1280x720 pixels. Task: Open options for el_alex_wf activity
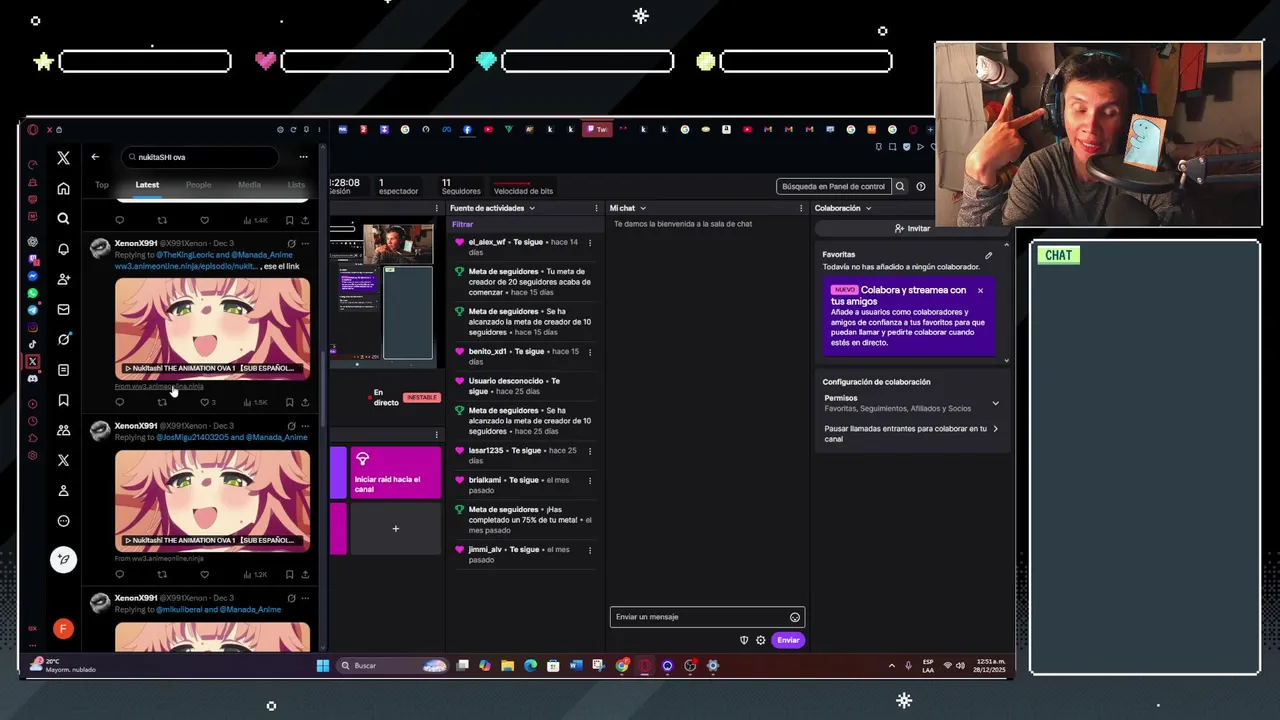pos(589,242)
